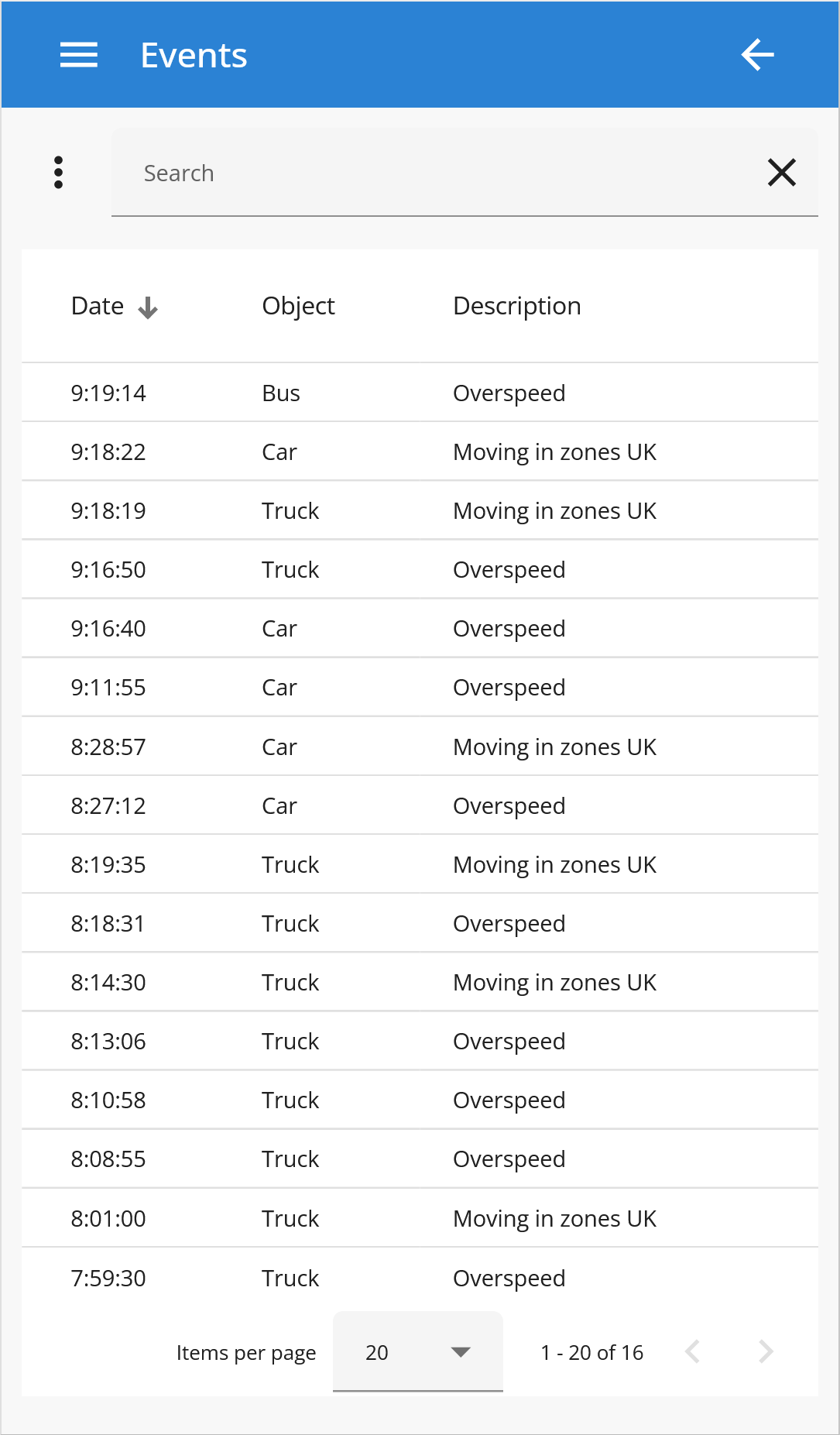Click into the Search input field
840x1435 pixels.
(441, 173)
